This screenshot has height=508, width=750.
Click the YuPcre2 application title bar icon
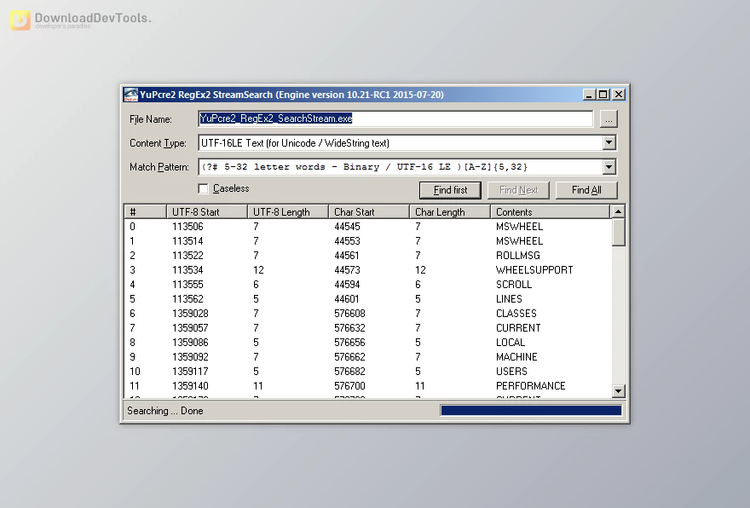(x=131, y=95)
